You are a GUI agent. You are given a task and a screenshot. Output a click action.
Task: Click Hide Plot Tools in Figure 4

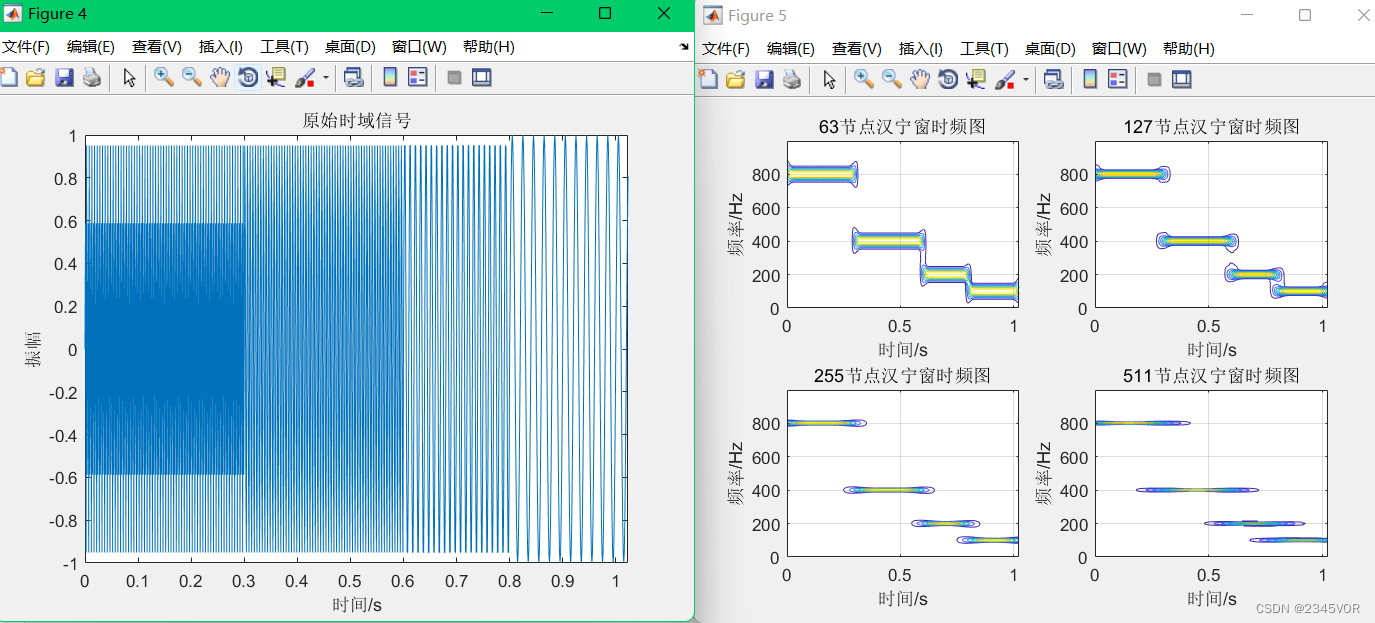[x=453, y=77]
